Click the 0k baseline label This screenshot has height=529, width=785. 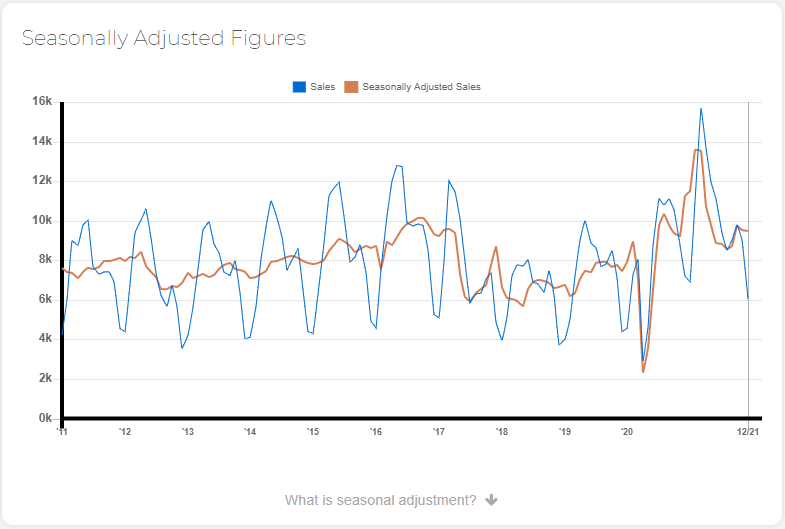pyautogui.click(x=45, y=418)
